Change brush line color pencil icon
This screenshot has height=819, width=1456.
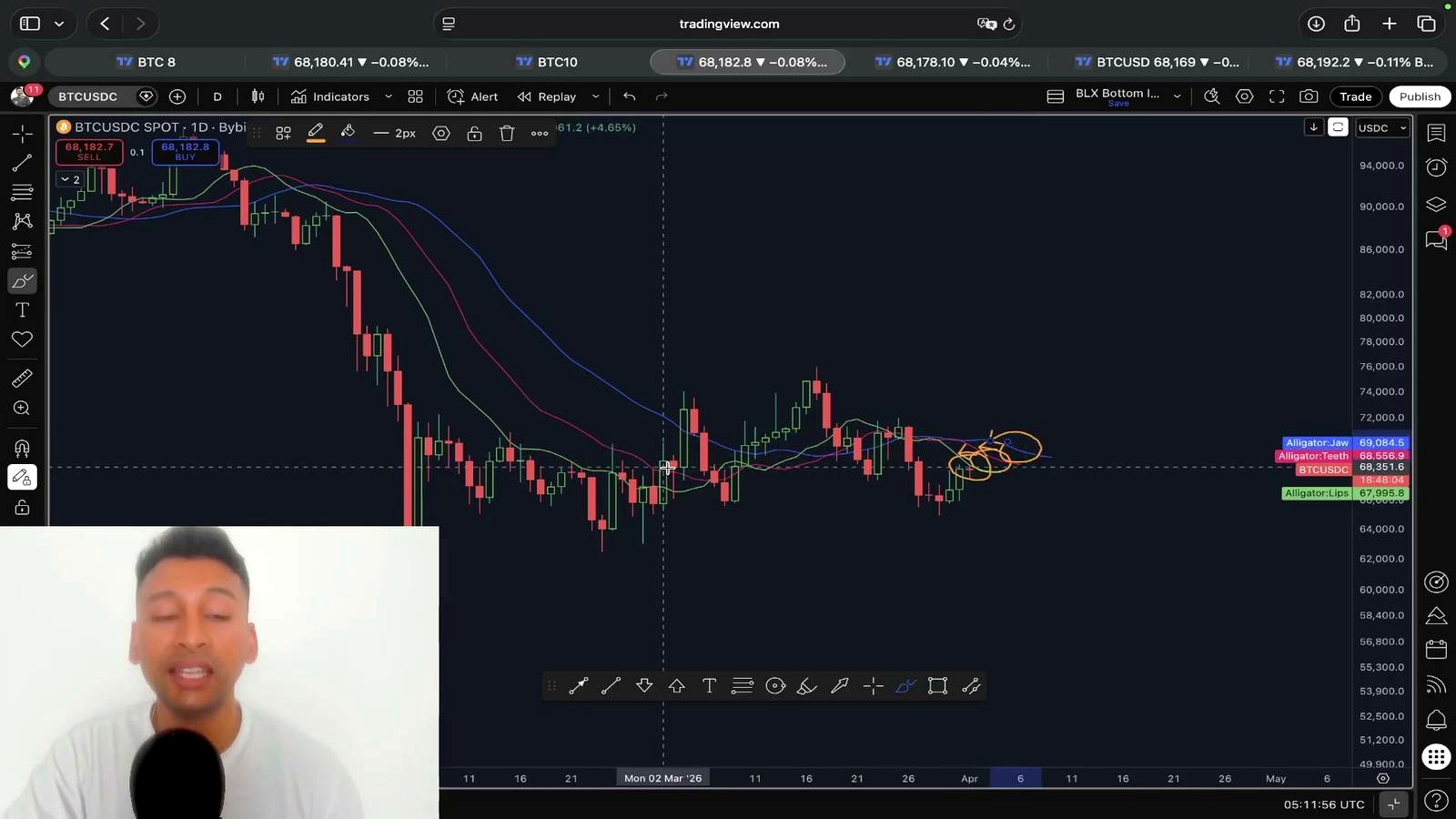point(316,134)
